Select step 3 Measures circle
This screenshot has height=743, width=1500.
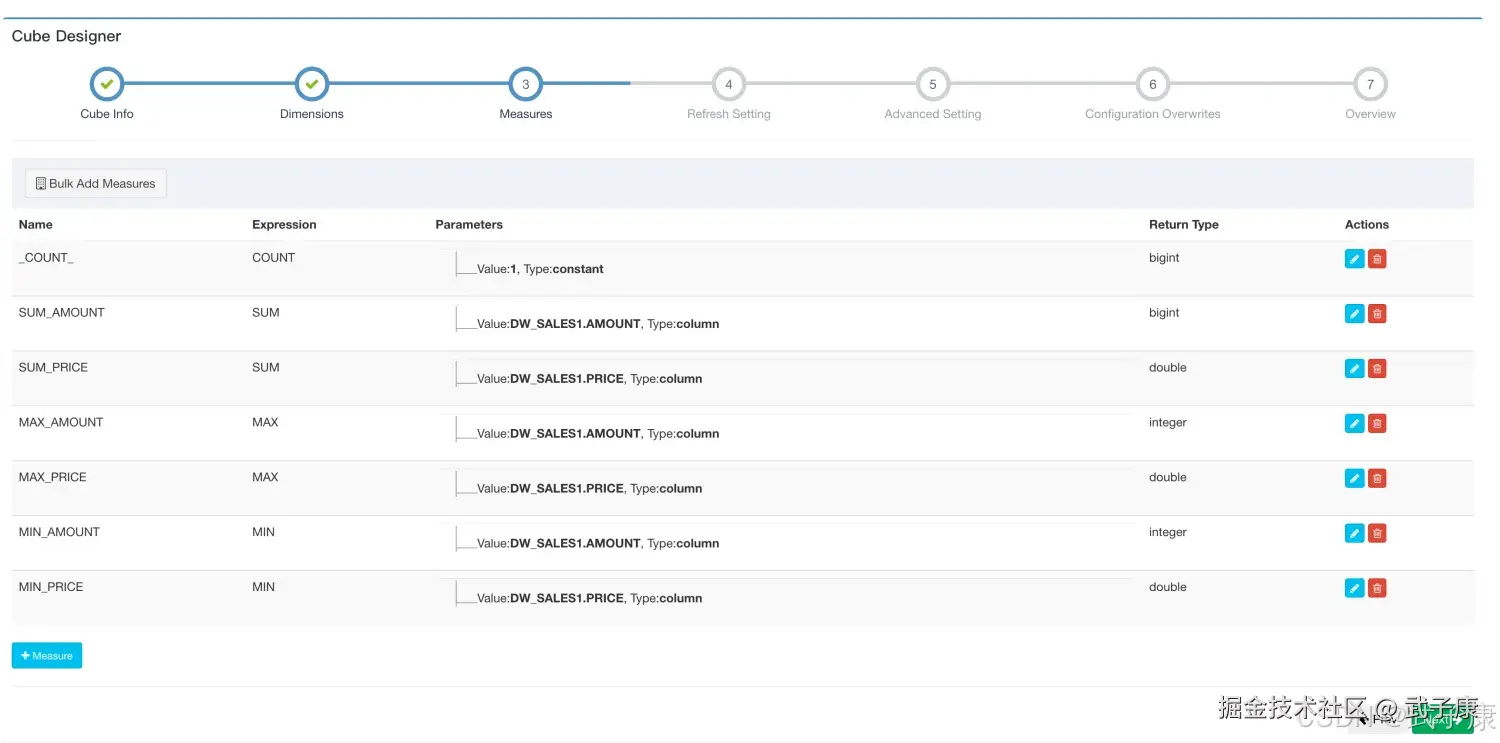[526, 84]
